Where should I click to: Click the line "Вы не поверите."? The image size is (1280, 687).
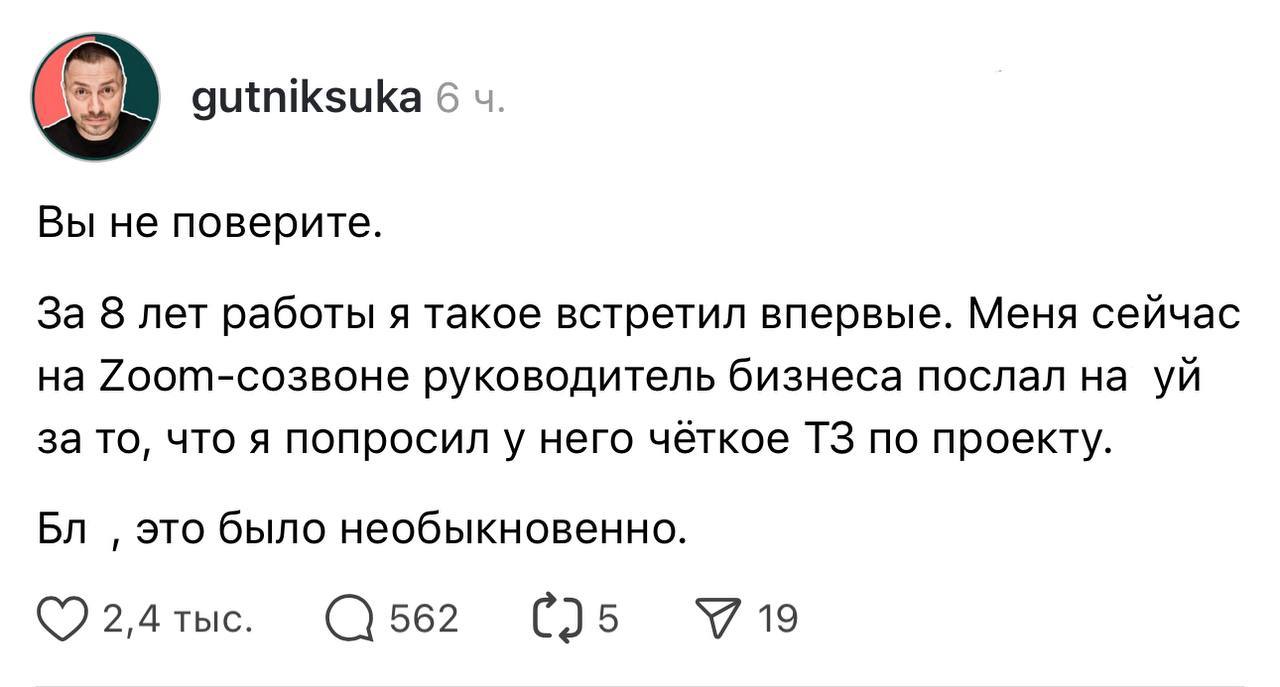[x=209, y=226]
